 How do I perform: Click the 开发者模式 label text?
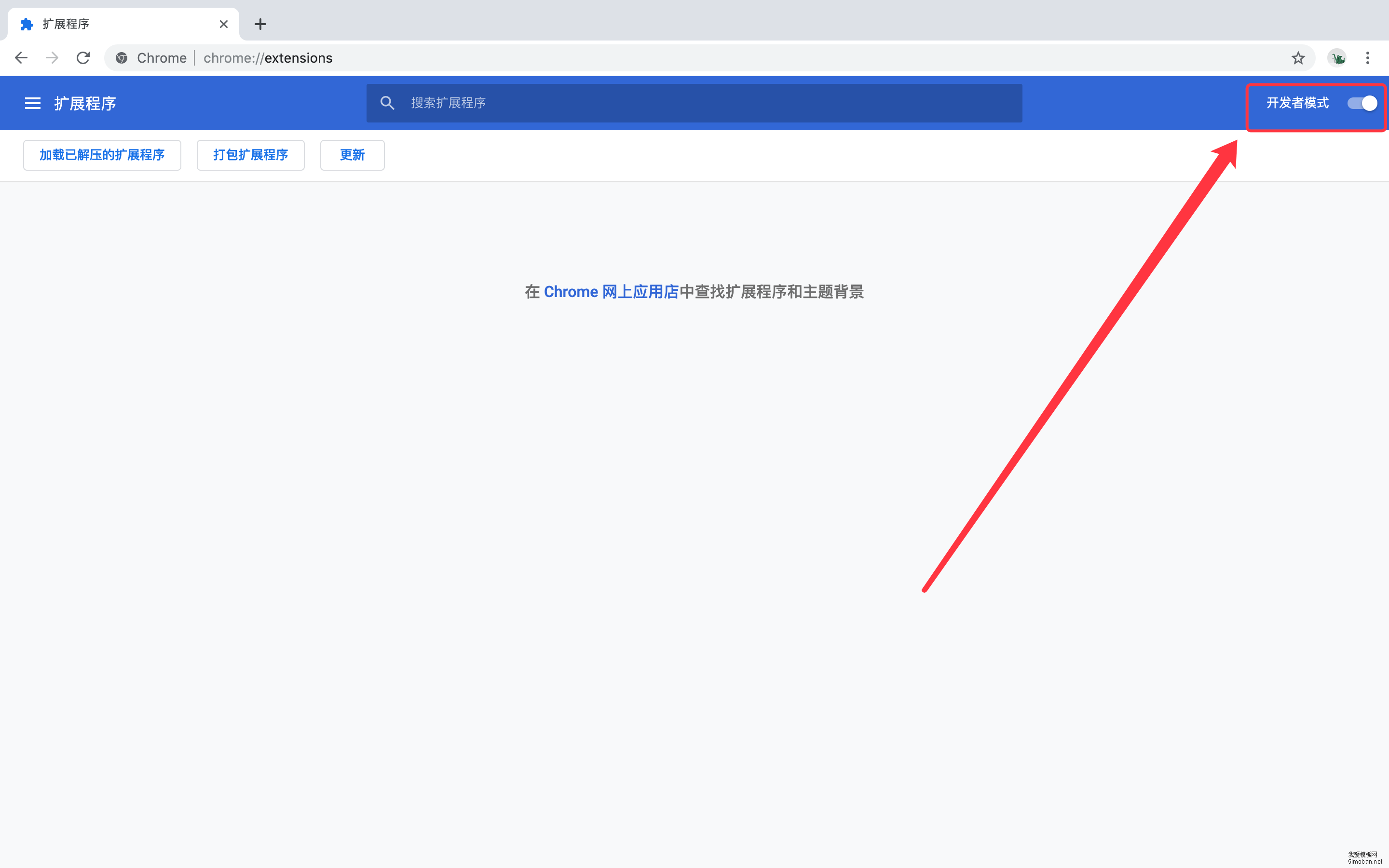1297,103
